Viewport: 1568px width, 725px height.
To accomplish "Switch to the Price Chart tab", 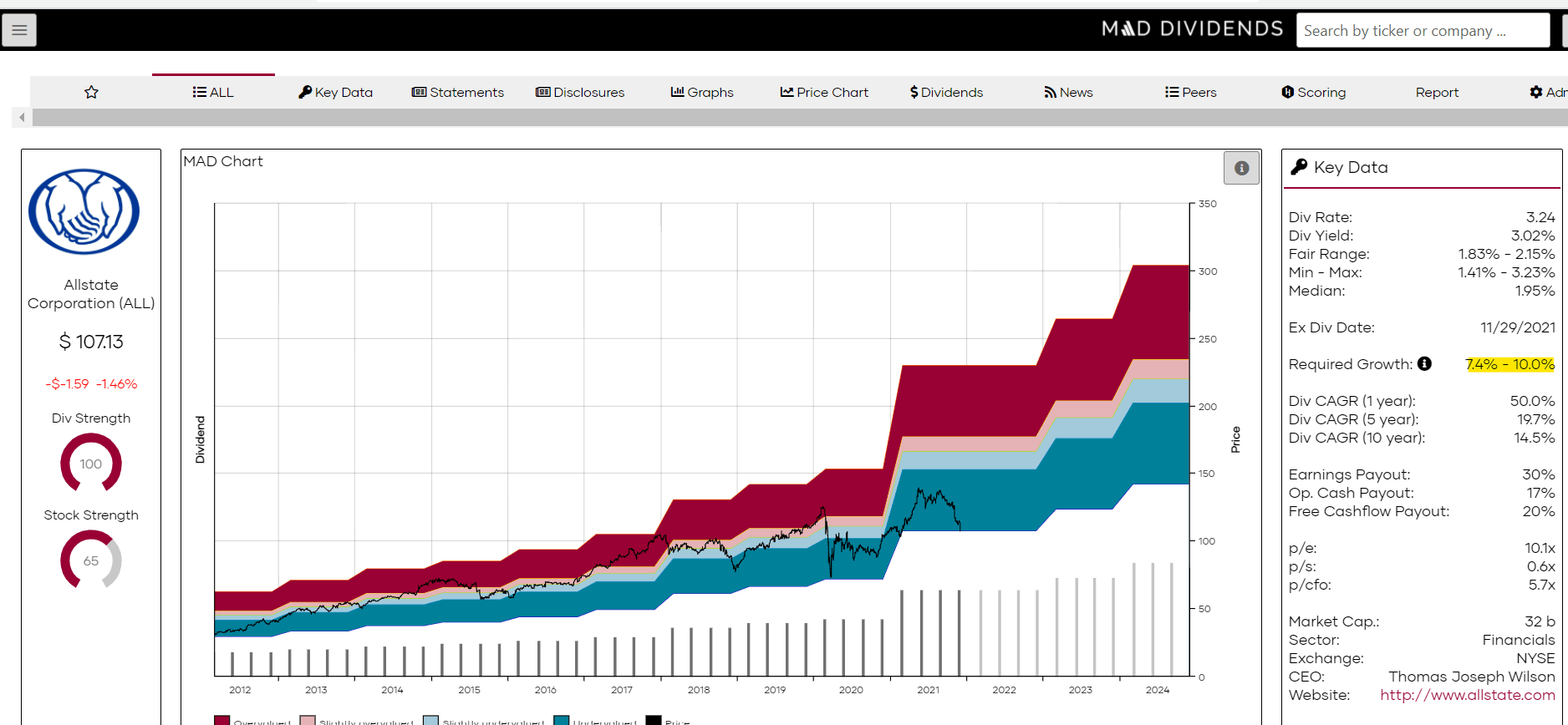I will click(824, 92).
